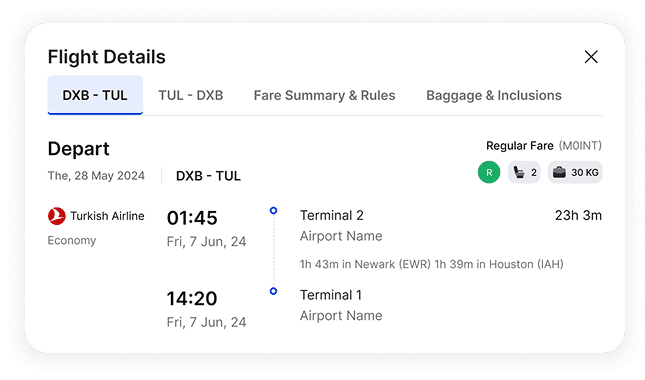Open Fare Summary & Rules tab
Screen dimensions: 645x380
tap(324, 95)
